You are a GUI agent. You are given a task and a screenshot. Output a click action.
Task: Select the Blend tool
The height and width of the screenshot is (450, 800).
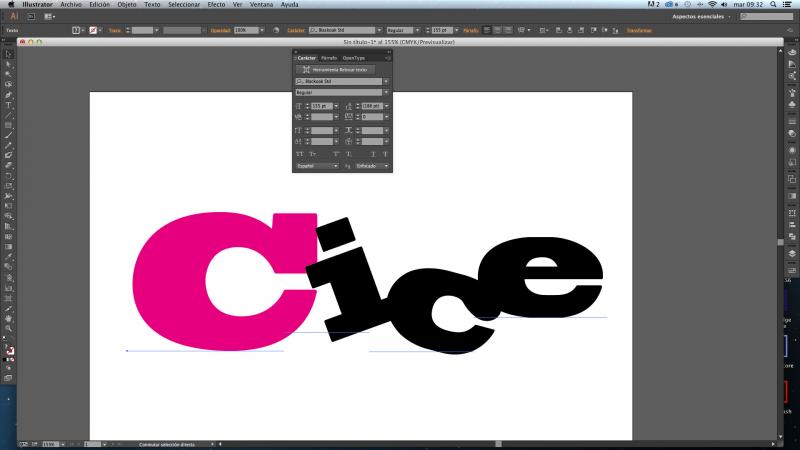9,267
